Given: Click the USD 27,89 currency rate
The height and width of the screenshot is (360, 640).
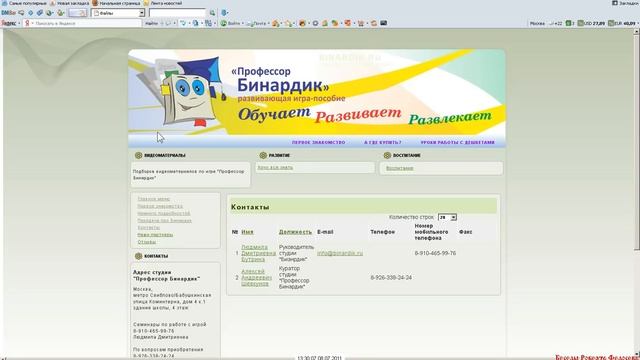Looking at the screenshot, I should [591, 24].
